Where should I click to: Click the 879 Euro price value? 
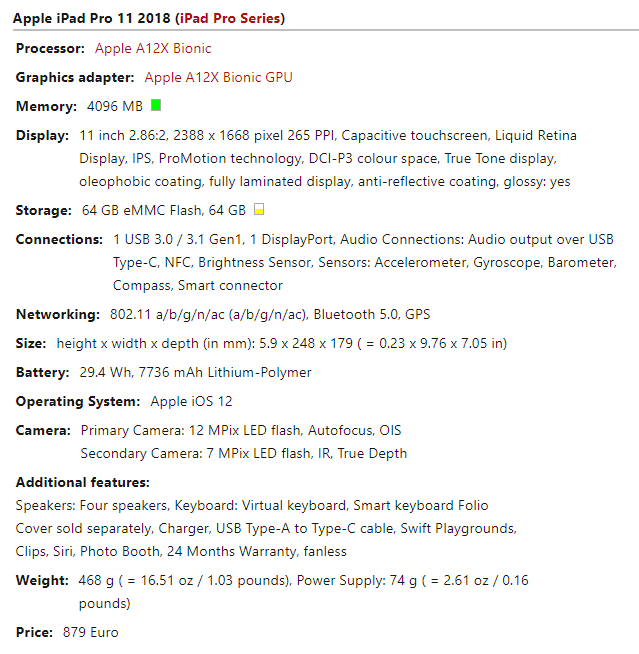click(91, 632)
